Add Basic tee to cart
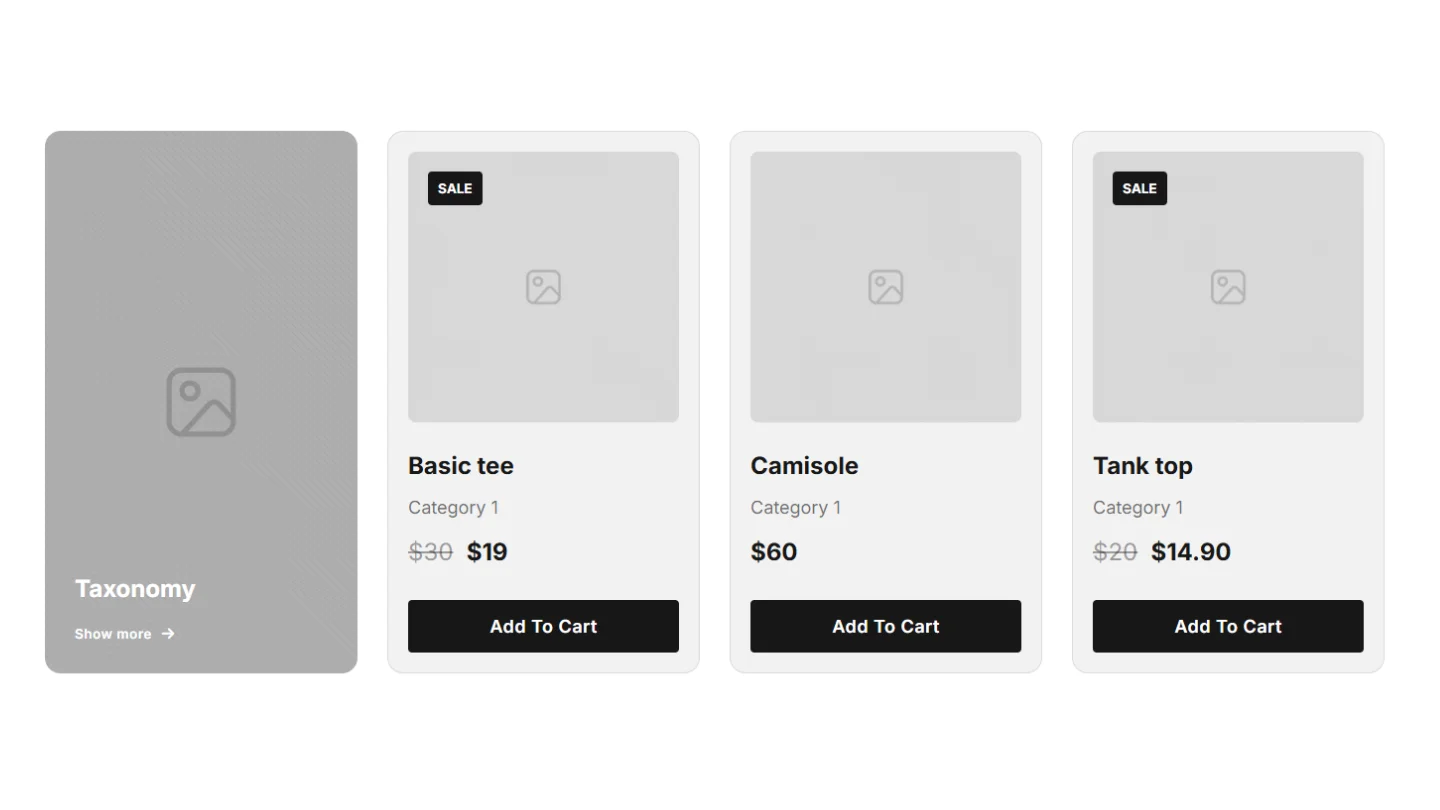Screen dimensions: 1440x810 (x=543, y=626)
